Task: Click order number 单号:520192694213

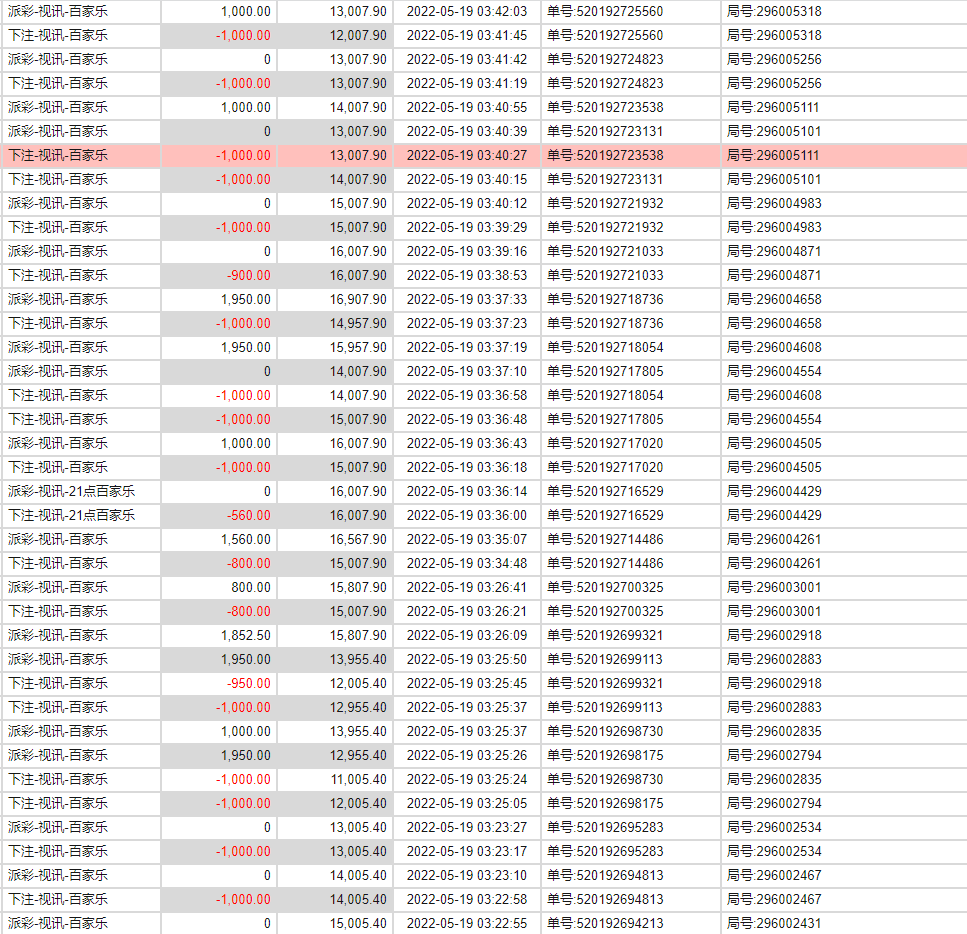Action: pyautogui.click(x=605, y=923)
